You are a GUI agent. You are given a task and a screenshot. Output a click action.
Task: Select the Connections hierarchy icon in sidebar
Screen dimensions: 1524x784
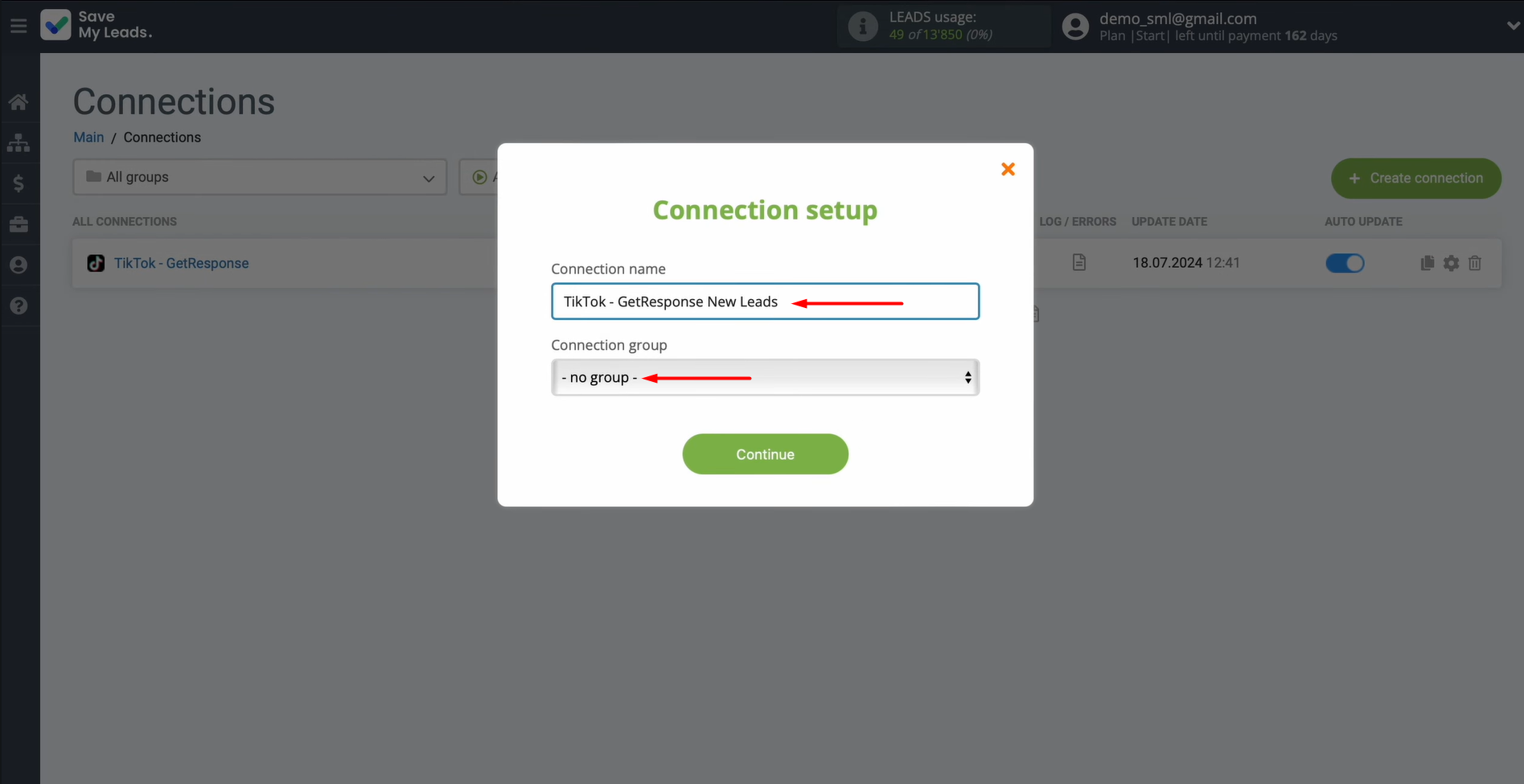point(18,142)
